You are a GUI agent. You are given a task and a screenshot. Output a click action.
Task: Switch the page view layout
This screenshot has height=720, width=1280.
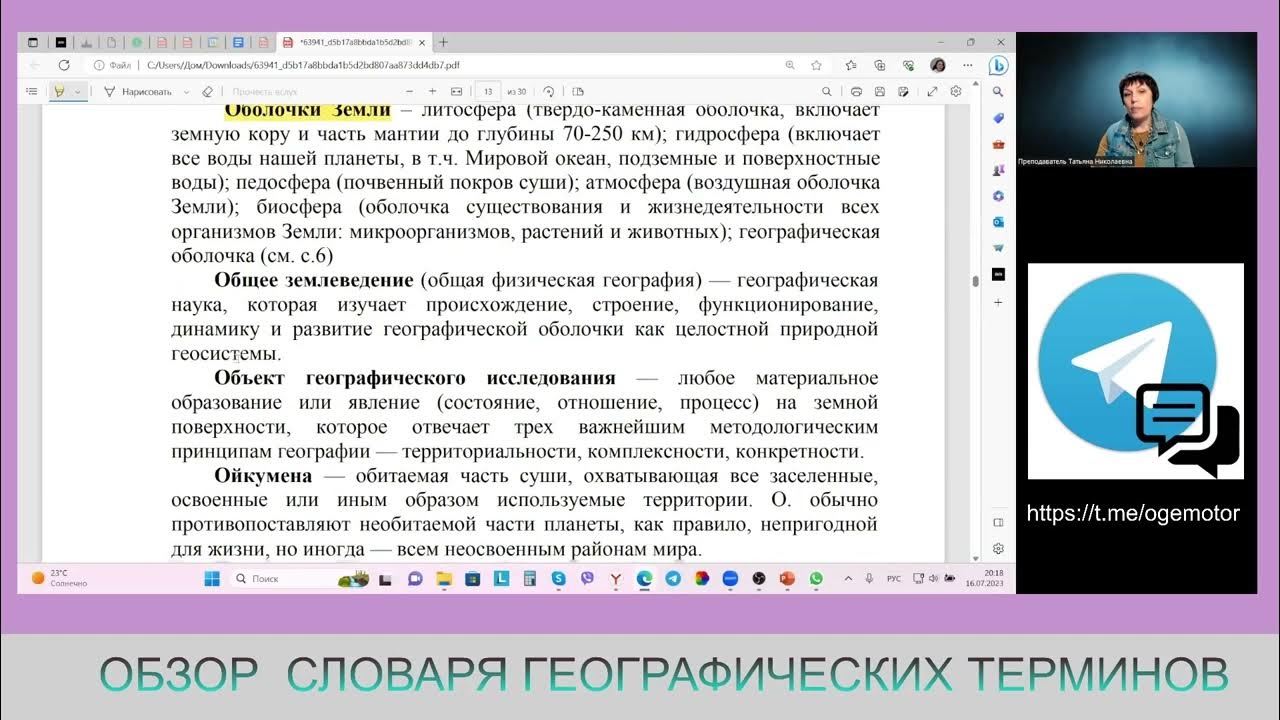click(x=578, y=91)
